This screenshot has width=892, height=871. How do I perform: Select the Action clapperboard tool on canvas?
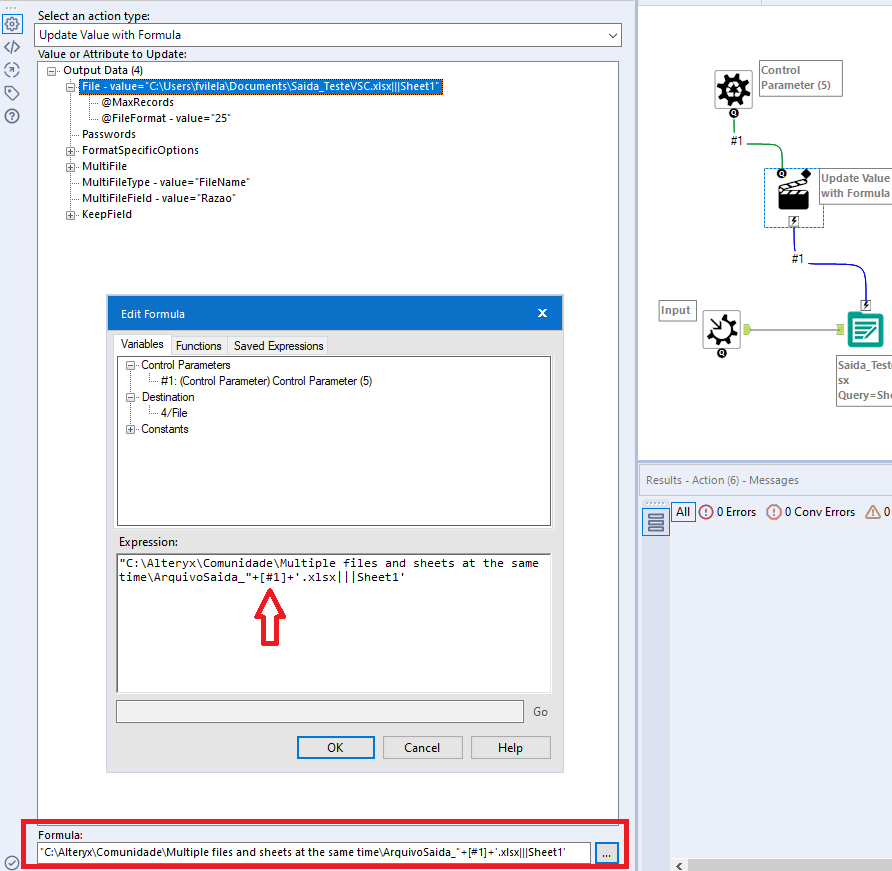(793, 193)
